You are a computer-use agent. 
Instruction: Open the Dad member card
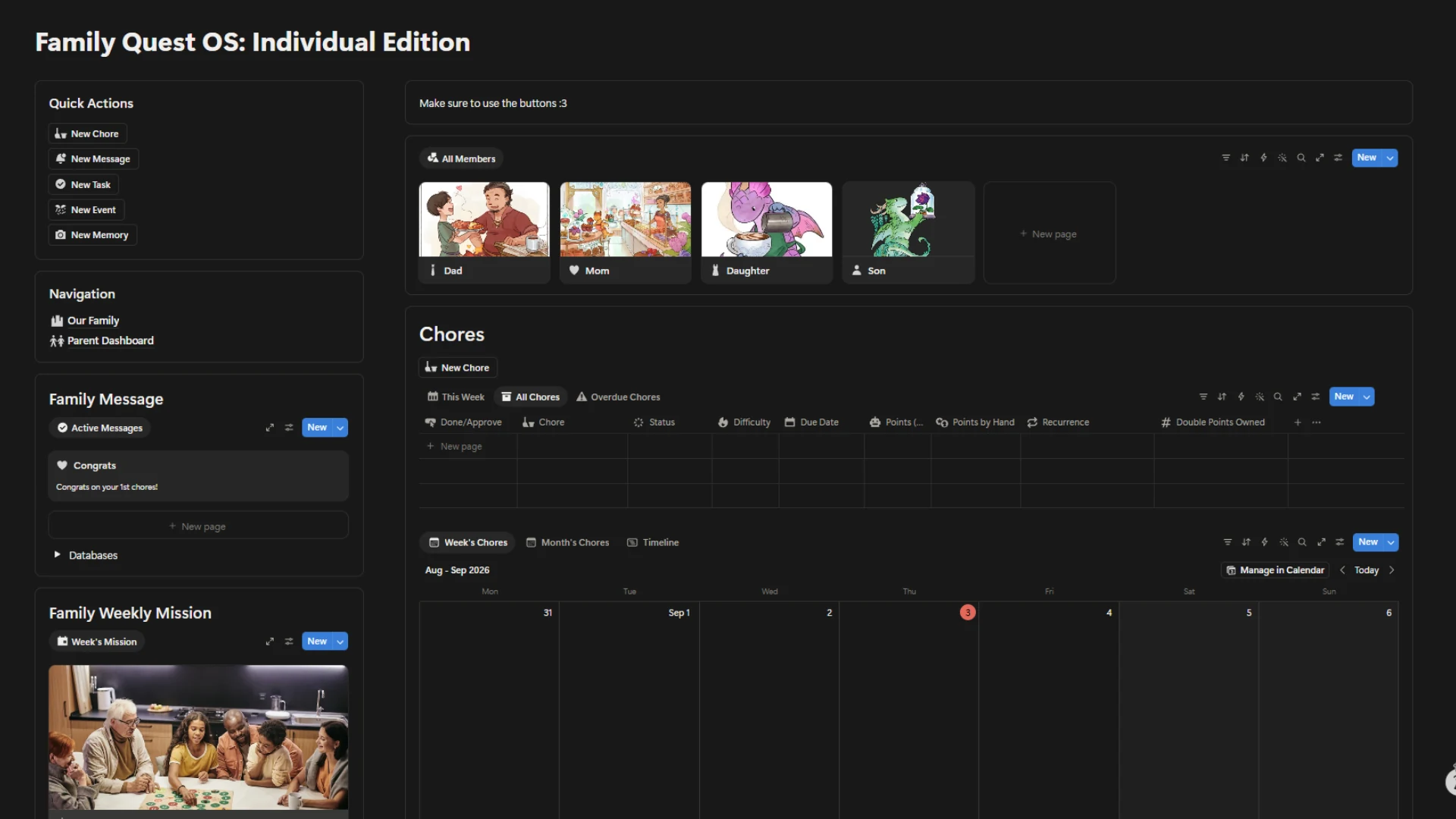[485, 233]
